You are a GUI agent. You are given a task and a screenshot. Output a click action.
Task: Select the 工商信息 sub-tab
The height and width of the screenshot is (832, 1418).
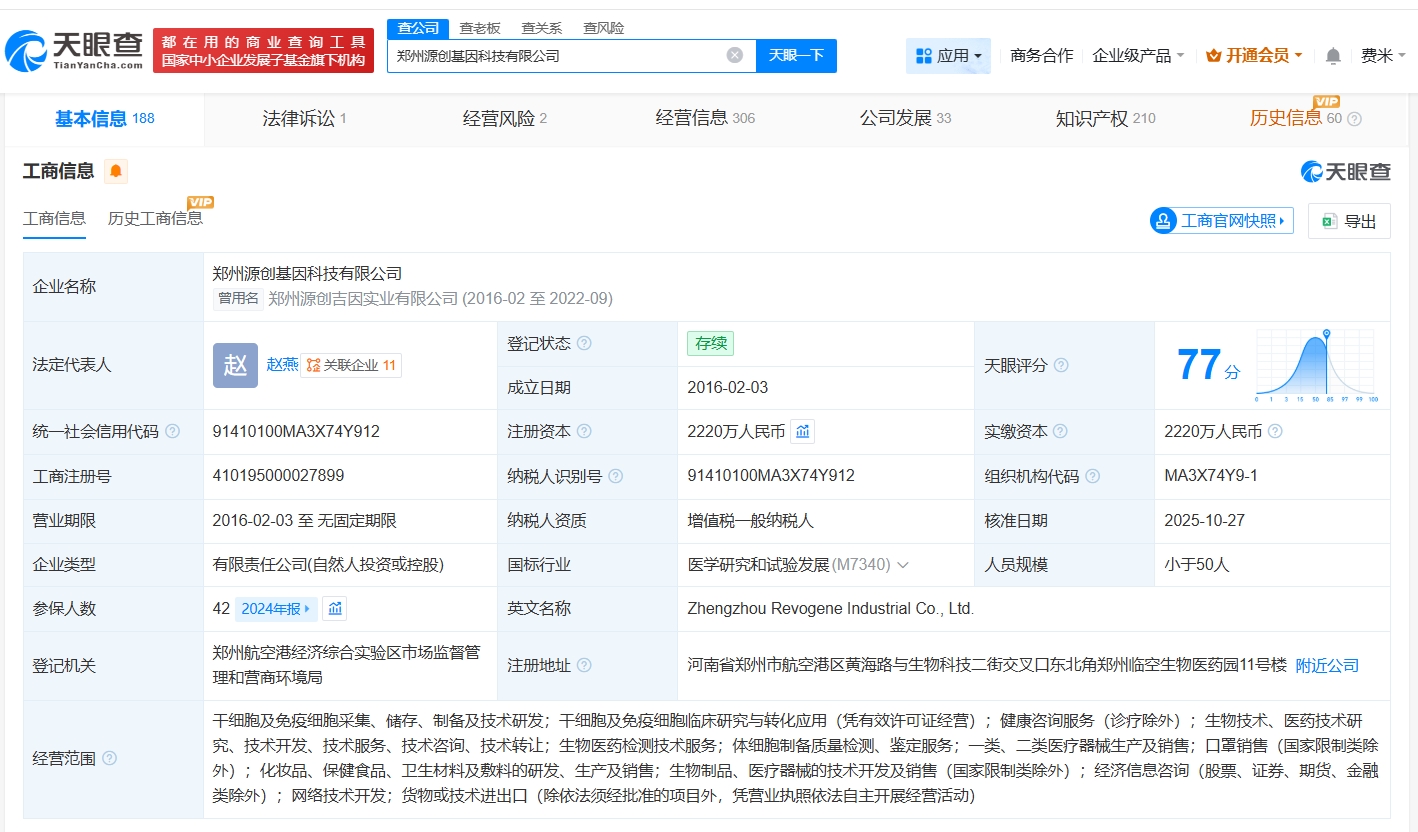coord(54,218)
